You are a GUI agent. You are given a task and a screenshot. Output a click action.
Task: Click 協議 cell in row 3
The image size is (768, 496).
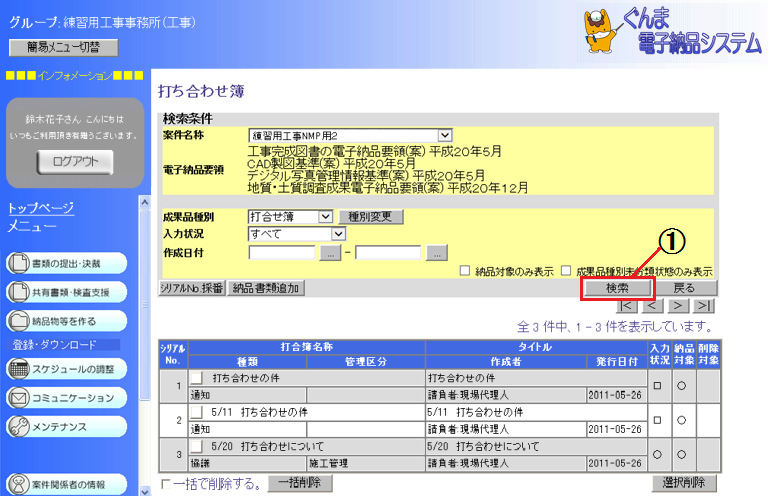[247, 463]
